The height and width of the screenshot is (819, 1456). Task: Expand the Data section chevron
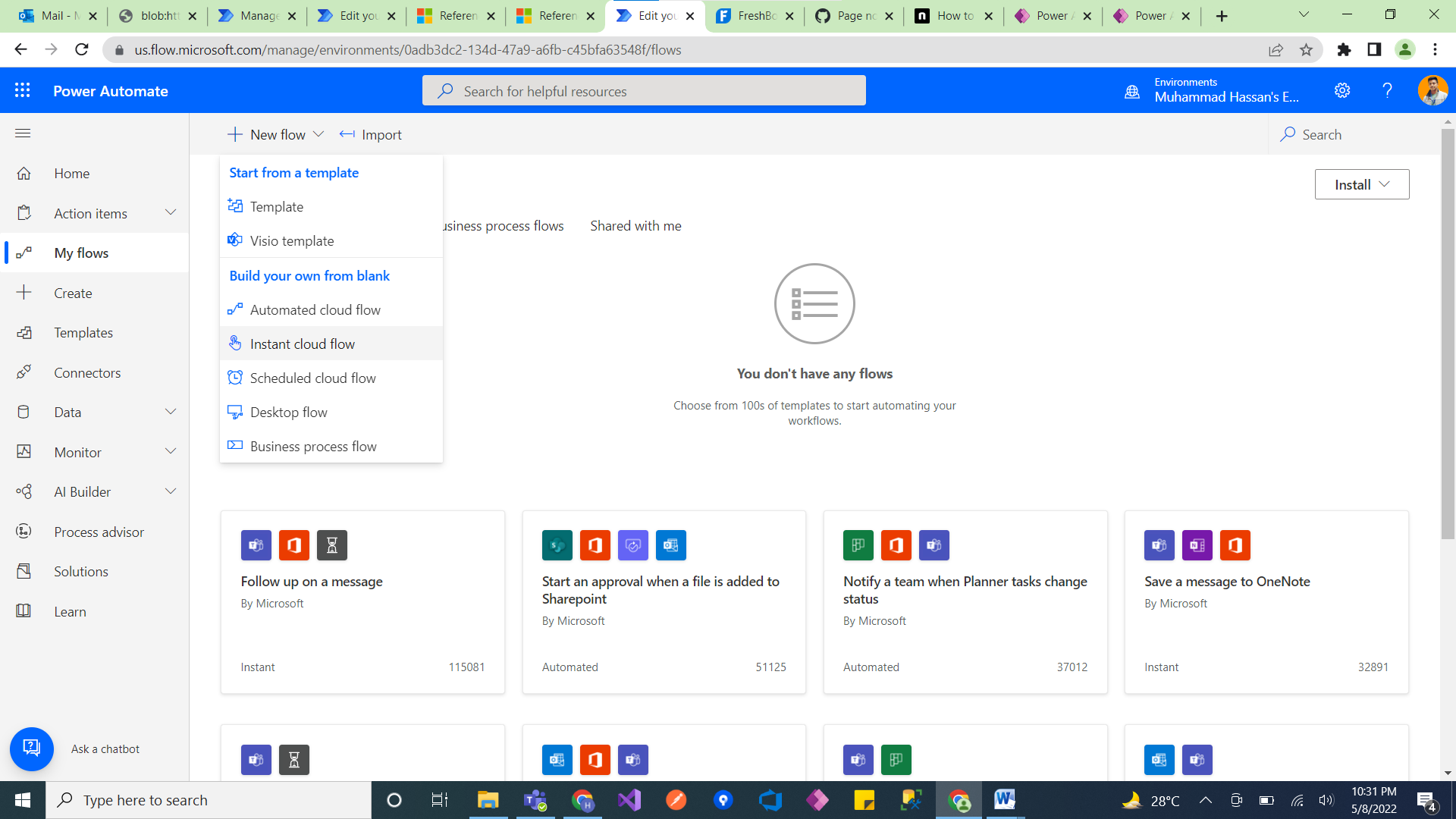pos(171,412)
